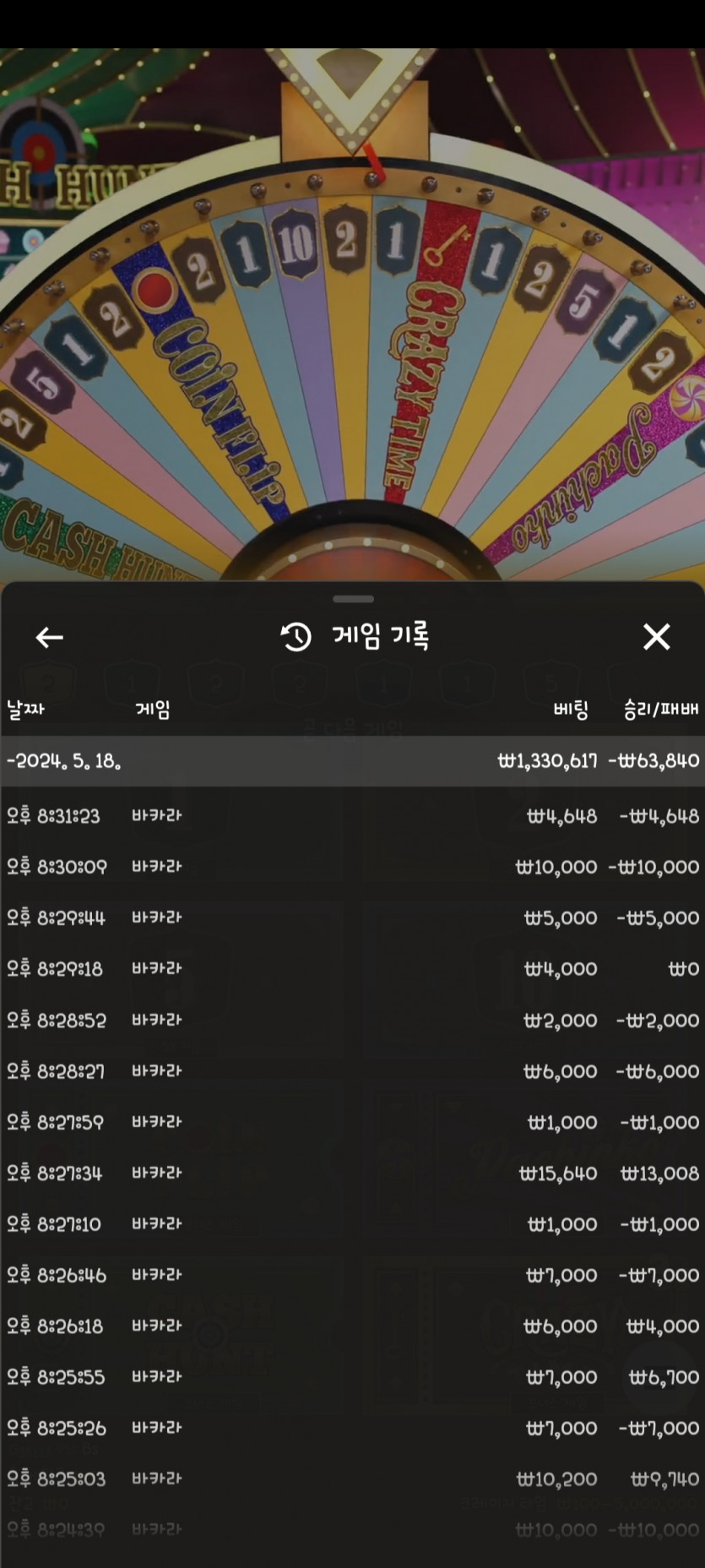
Task: Click the 승리/패배 column header
Action: click(661, 710)
